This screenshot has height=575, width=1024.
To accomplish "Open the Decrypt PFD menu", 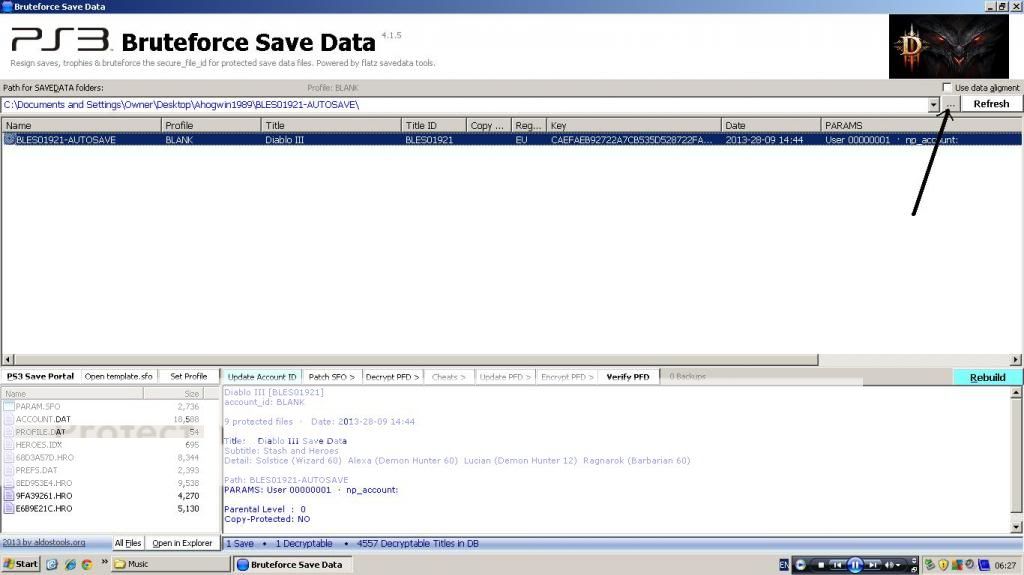I will pyautogui.click(x=392, y=377).
